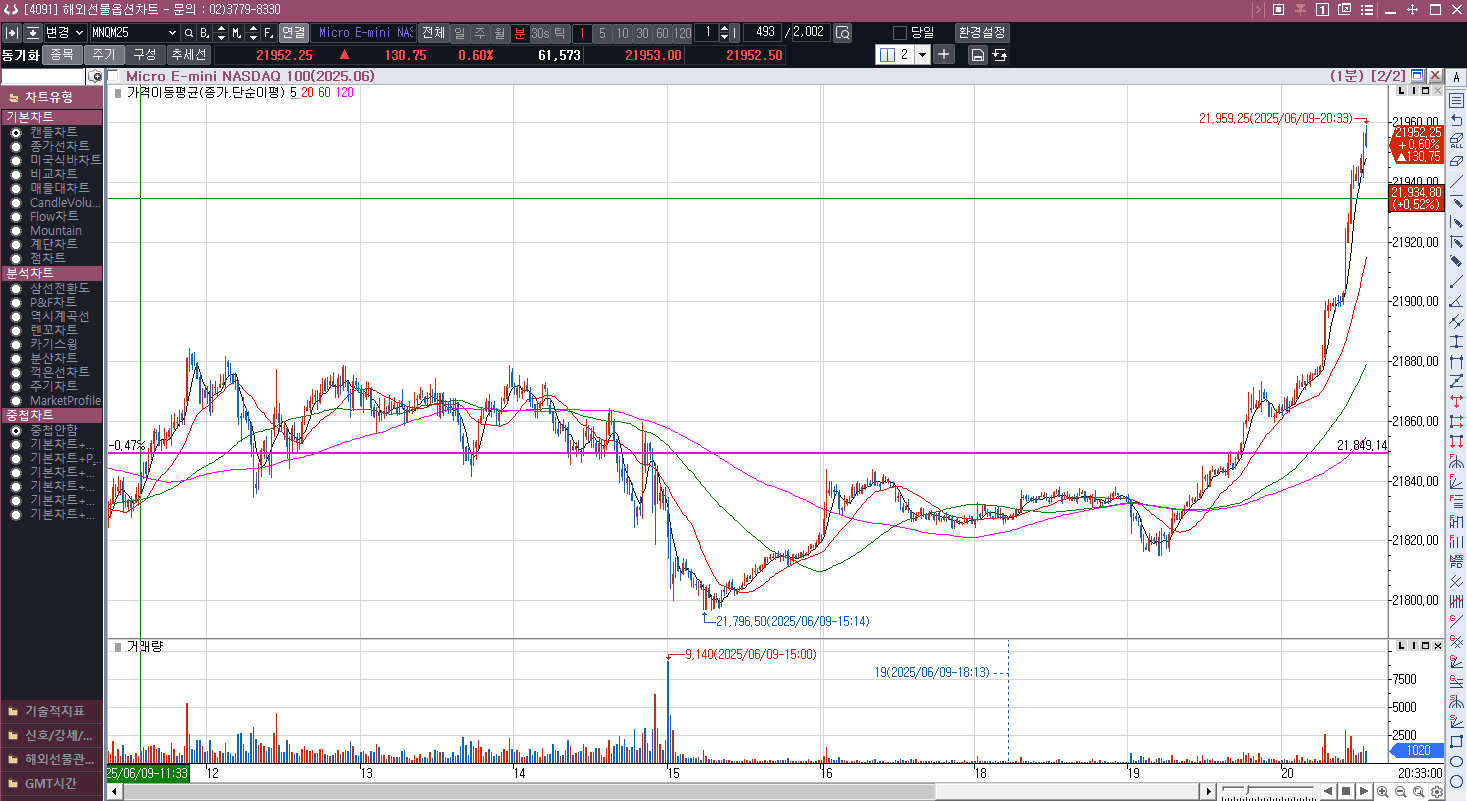Select the 렌꼬차트 radio option

pyautogui.click(x=16, y=330)
